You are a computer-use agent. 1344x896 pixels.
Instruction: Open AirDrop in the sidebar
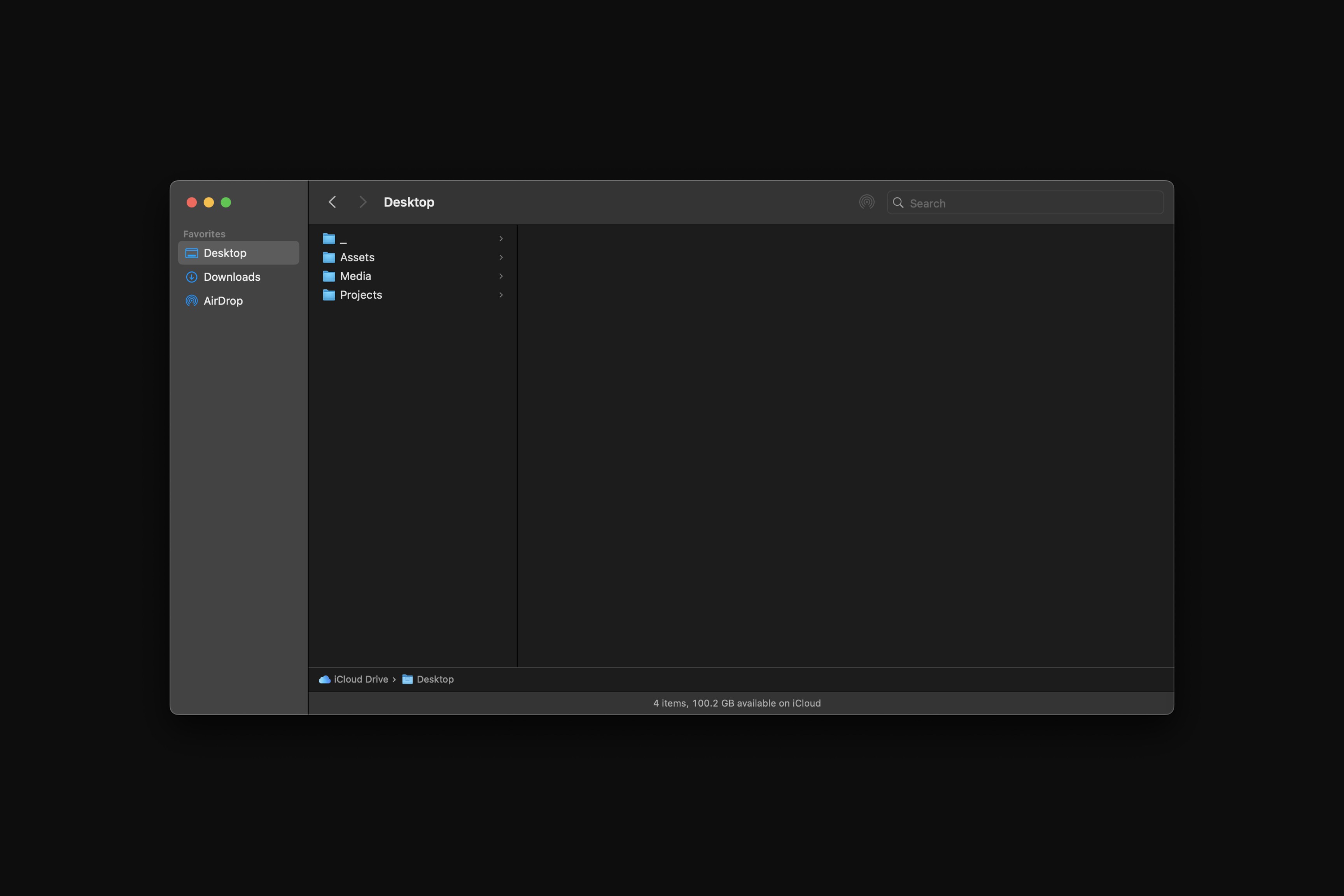223,301
